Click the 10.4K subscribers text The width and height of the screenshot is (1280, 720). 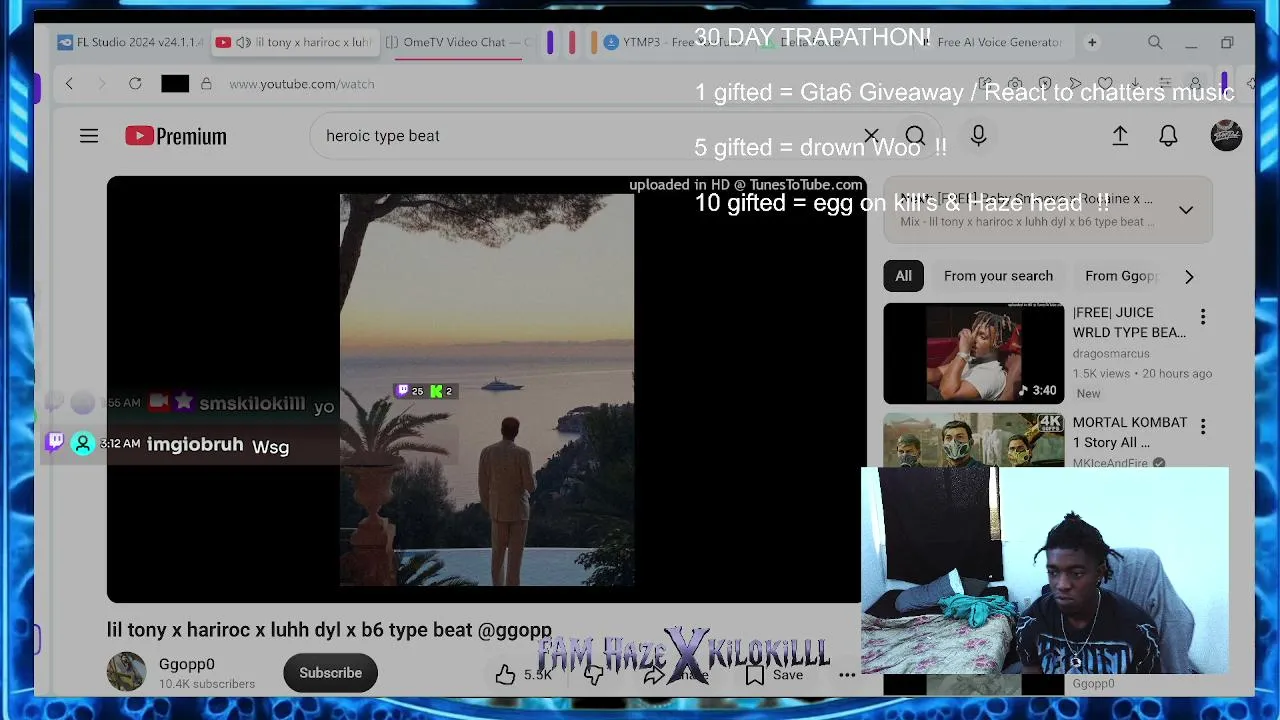pyautogui.click(x=207, y=684)
